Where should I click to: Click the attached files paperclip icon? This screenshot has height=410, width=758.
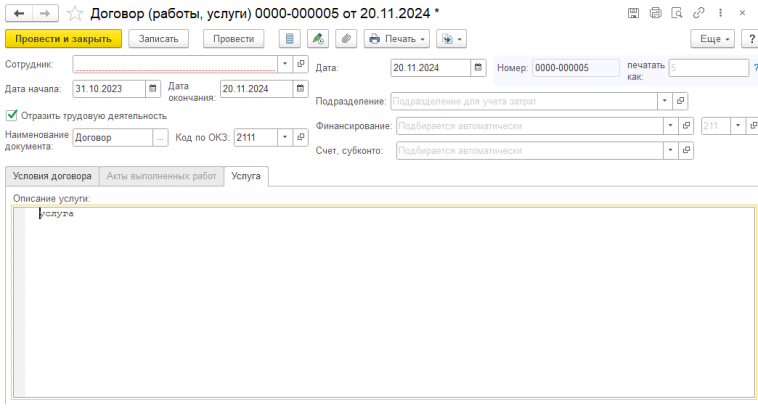click(x=346, y=39)
